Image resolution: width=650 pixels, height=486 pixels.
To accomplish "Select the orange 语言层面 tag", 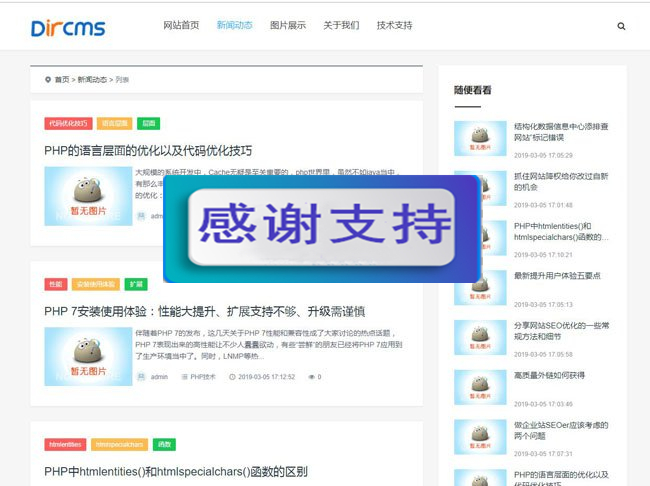I will coord(114,123).
